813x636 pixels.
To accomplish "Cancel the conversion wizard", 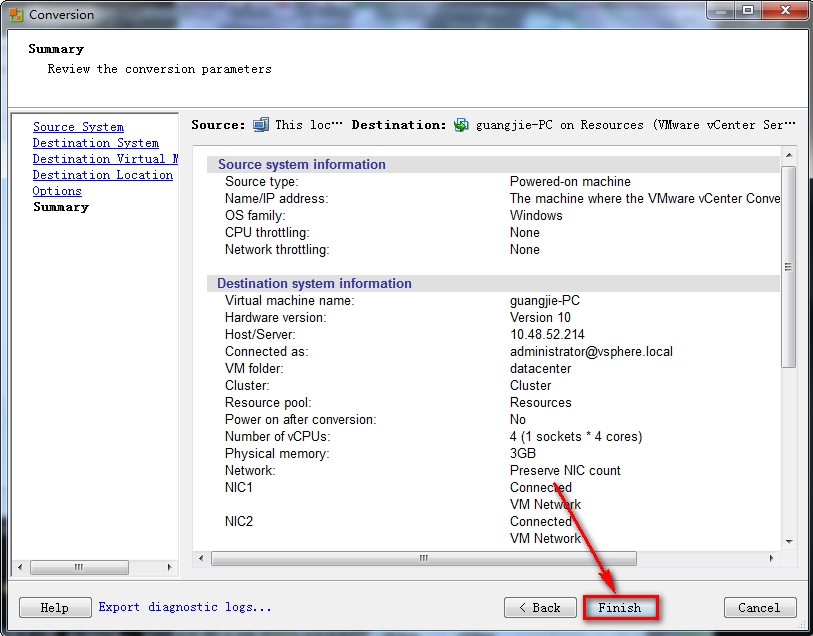I will (x=760, y=607).
